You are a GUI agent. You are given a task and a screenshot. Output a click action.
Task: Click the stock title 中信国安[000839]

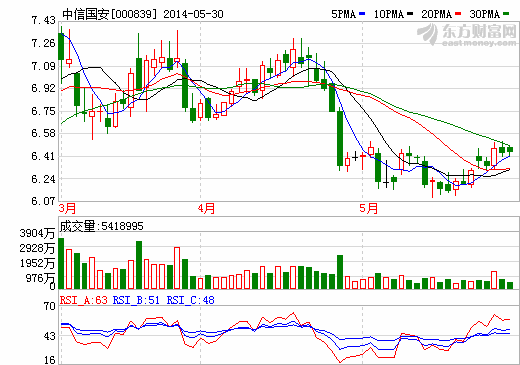coord(109,14)
